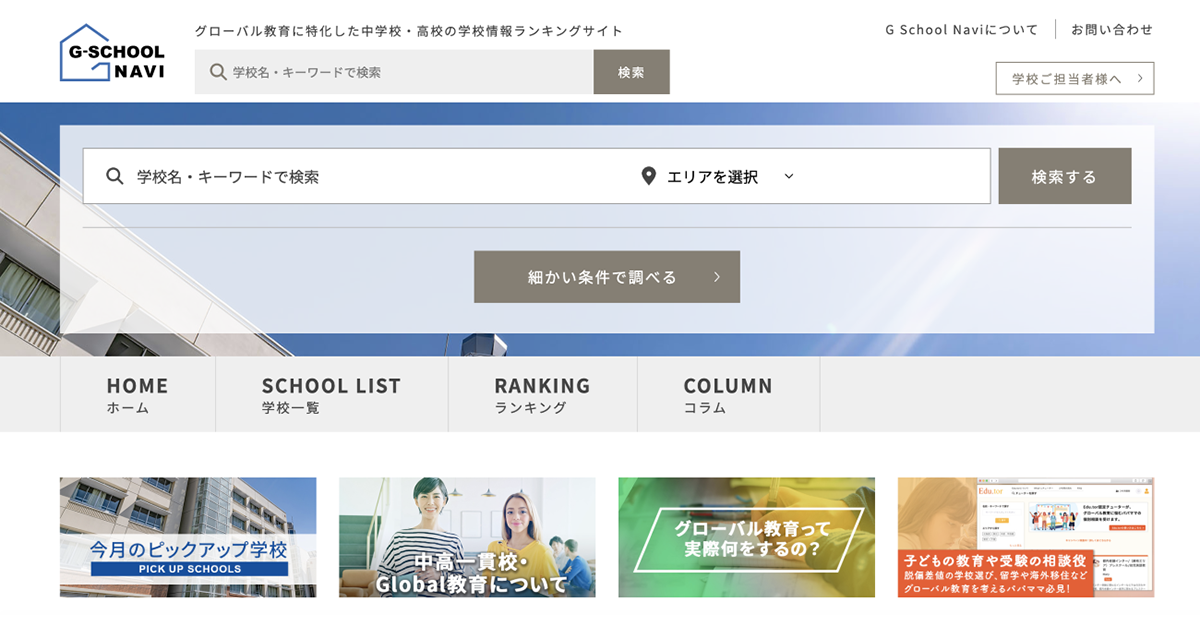Open the SCHOOL LIST 学校一覧 section
This screenshot has width=1200, height=628.
click(331, 394)
